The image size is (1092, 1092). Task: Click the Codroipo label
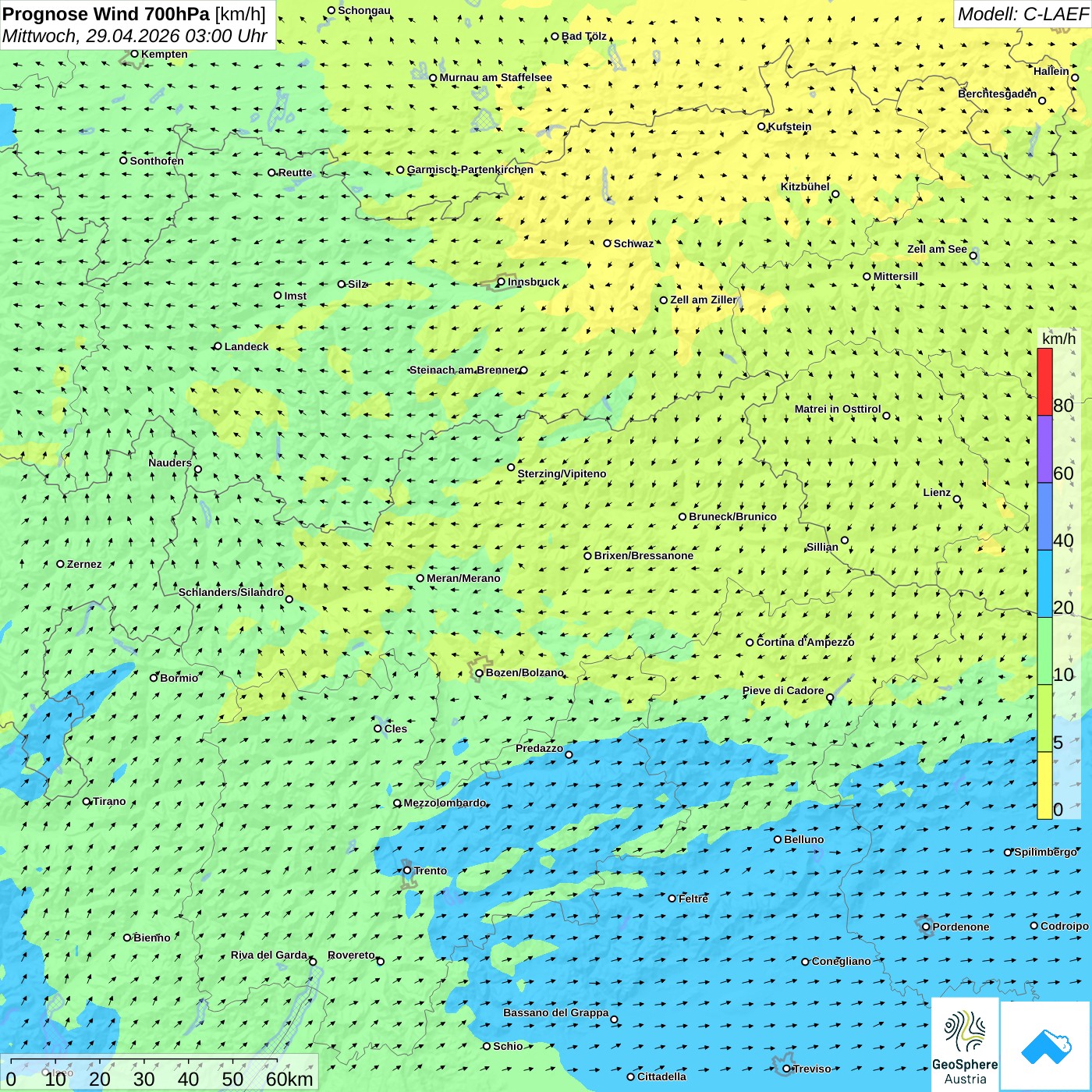[1065, 926]
